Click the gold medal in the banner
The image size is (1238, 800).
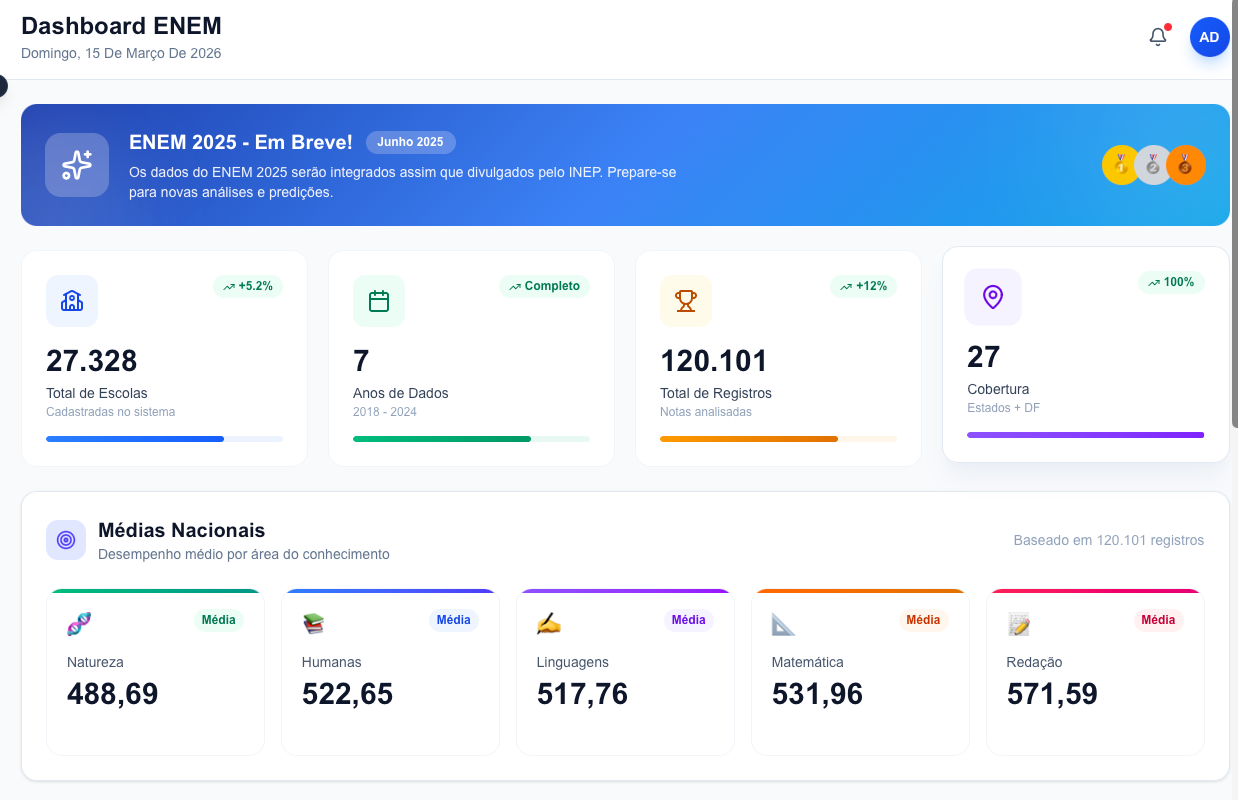(x=1120, y=165)
